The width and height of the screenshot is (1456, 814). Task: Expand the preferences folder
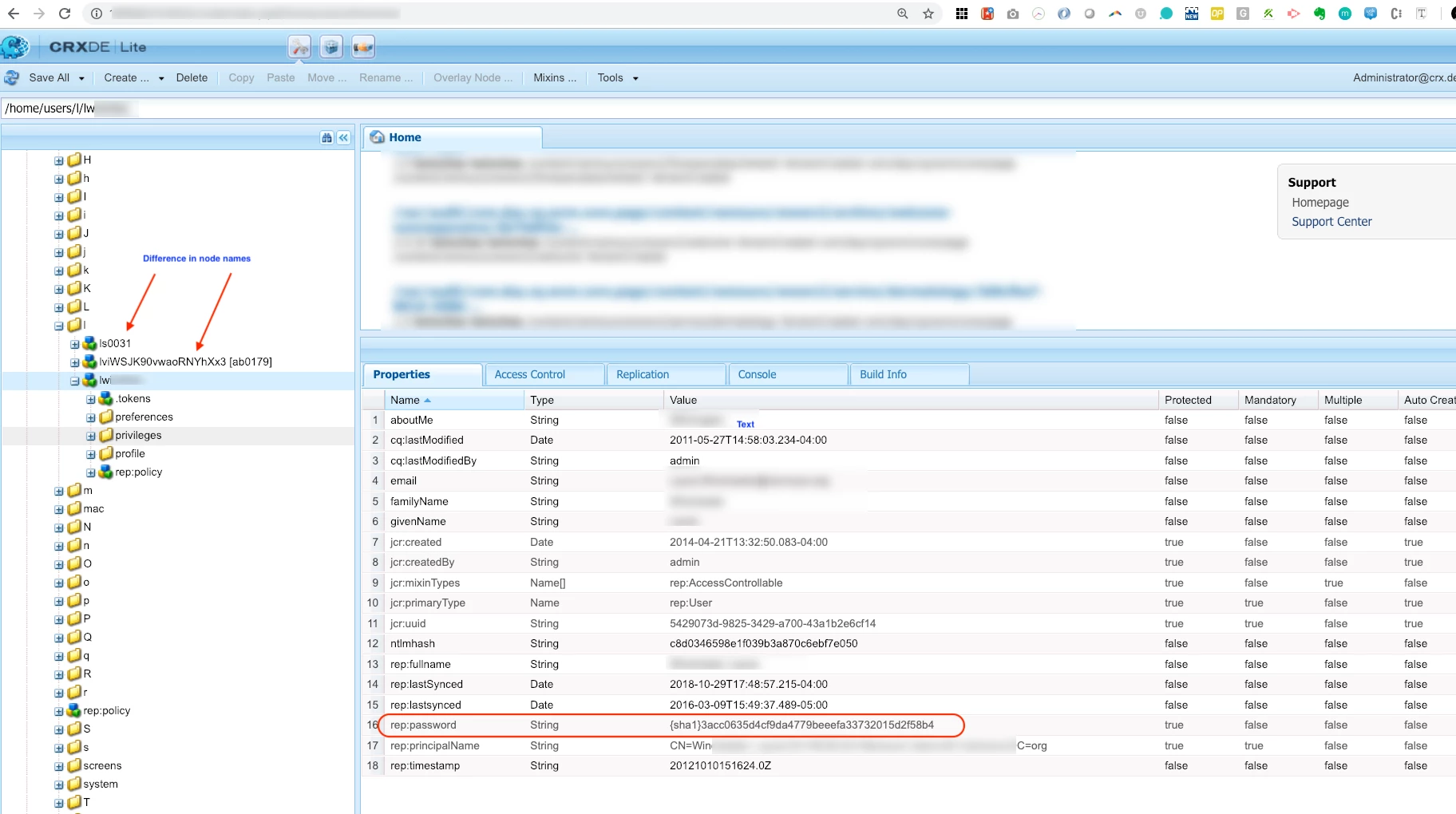91,417
